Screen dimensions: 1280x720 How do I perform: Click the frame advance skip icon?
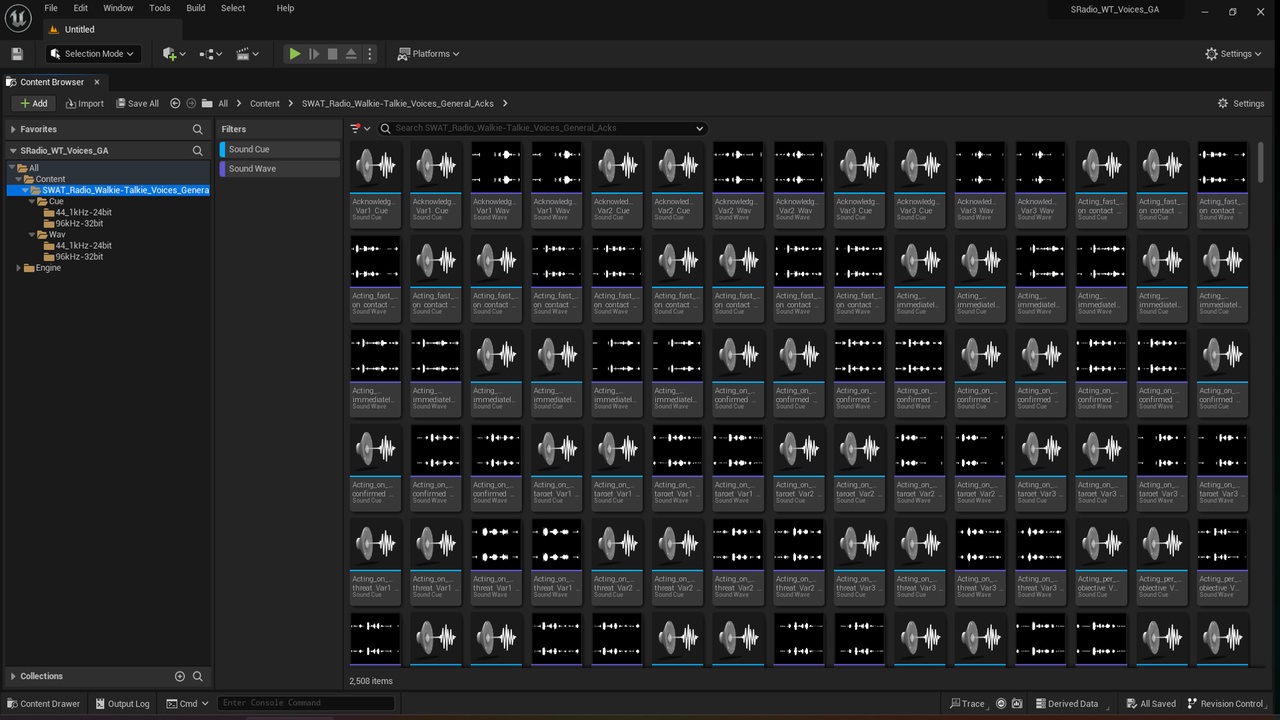point(314,54)
